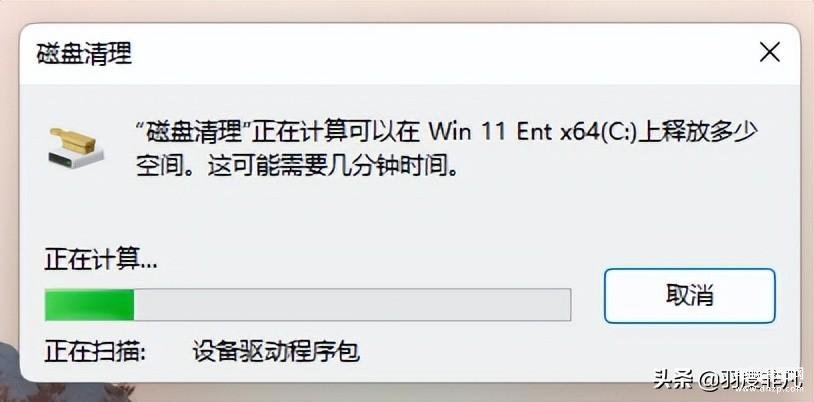Close the 磁盘清理 dialog with X
Viewport: 814px width, 402px height.
coord(769,52)
